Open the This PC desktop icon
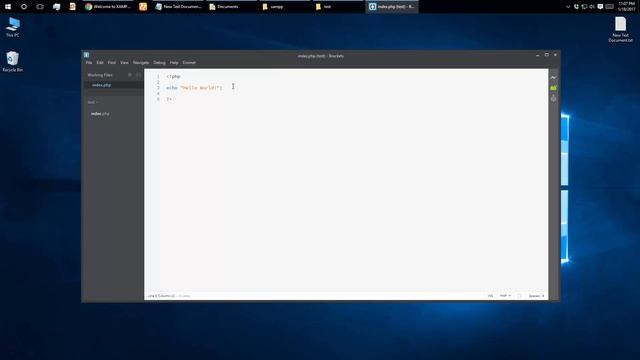 [x=13, y=27]
